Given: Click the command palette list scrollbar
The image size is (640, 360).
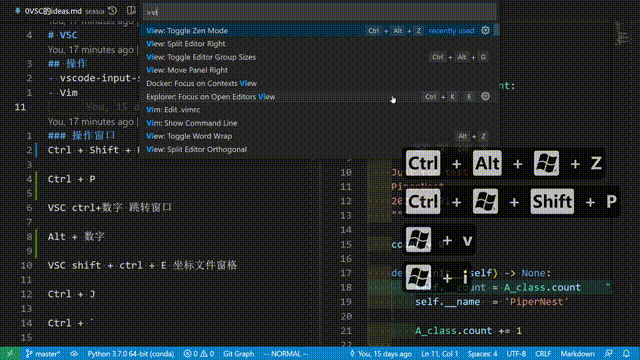Looking at the screenshot, I should click(497, 30).
